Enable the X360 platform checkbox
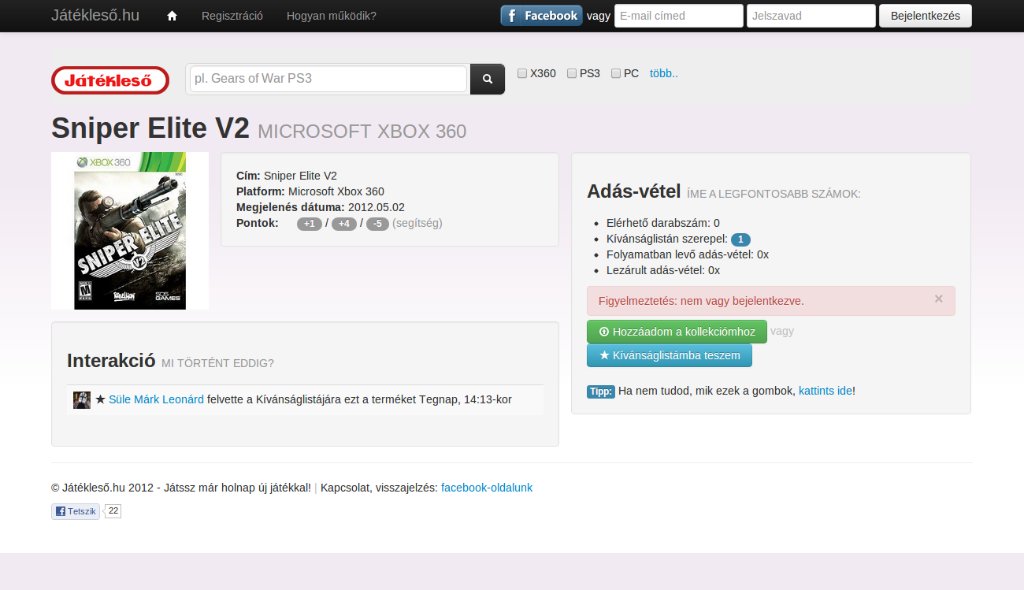This screenshot has height=590, width=1024. (x=522, y=73)
